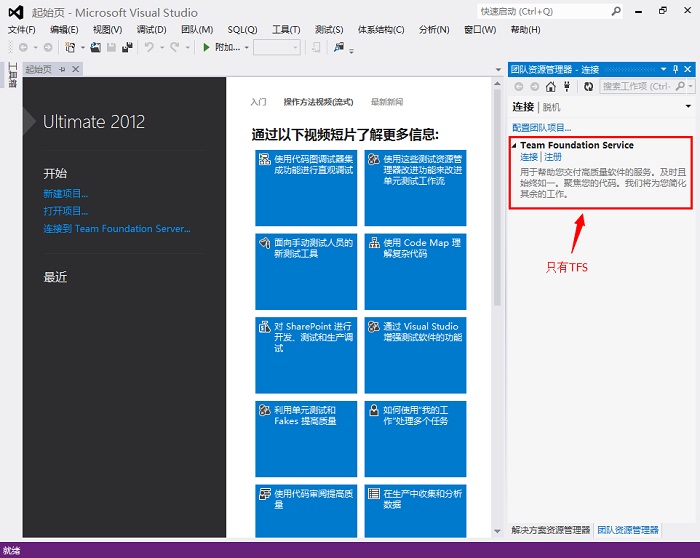700x558 pixels.
Task: Open the empty solution configuration combo box
Action: (277, 47)
